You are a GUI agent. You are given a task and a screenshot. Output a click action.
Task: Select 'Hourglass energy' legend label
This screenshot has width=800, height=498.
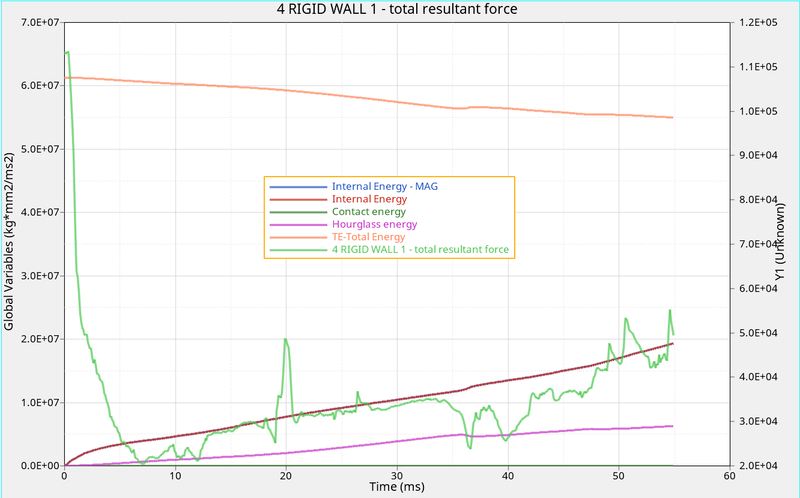374,225
